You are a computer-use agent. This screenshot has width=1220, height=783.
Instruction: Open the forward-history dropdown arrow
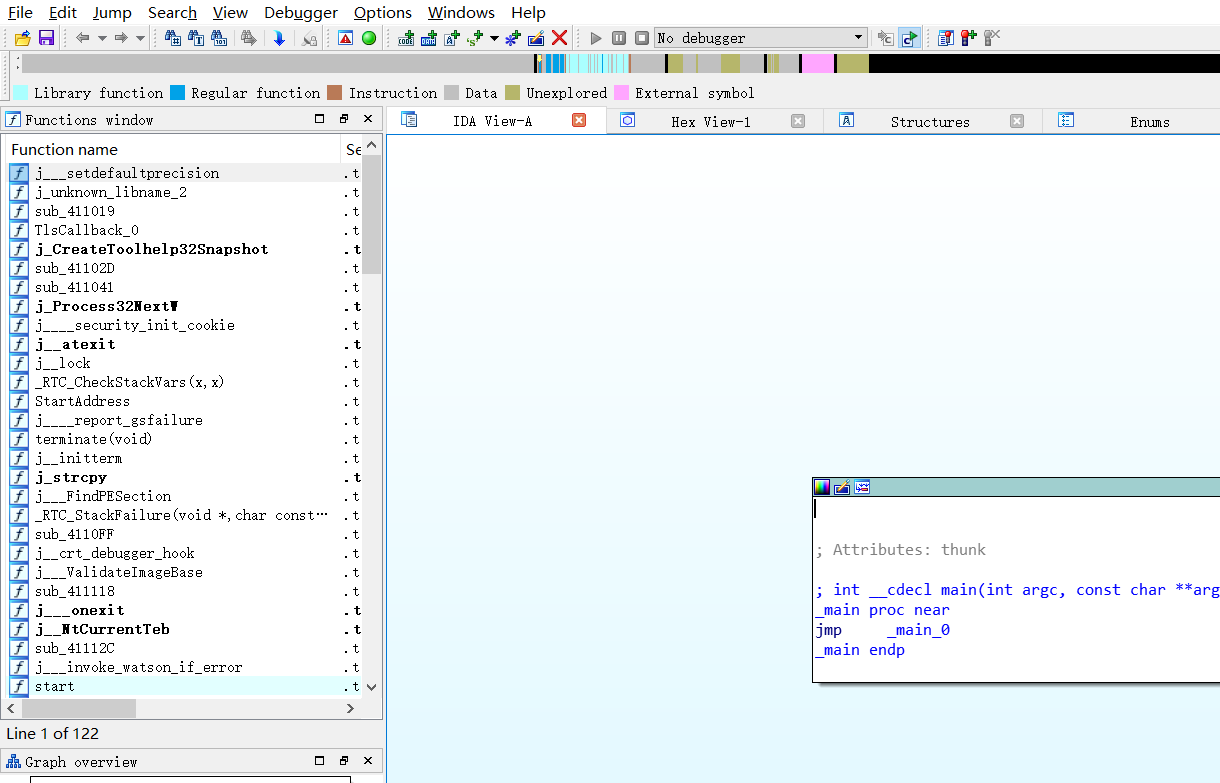140,38
